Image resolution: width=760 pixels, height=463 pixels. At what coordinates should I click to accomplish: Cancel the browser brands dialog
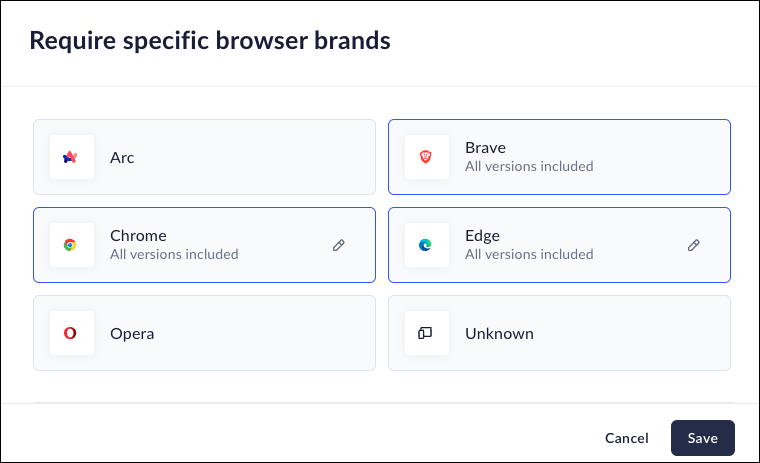(627, 438)
